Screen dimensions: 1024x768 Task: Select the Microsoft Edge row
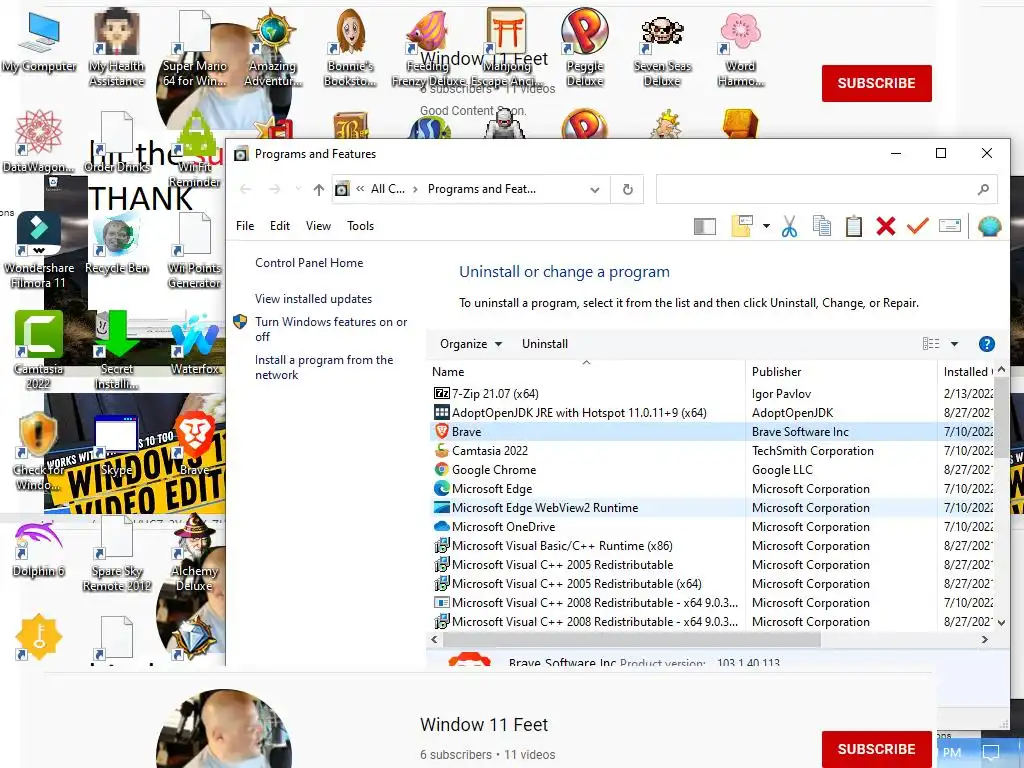(712, 488)
